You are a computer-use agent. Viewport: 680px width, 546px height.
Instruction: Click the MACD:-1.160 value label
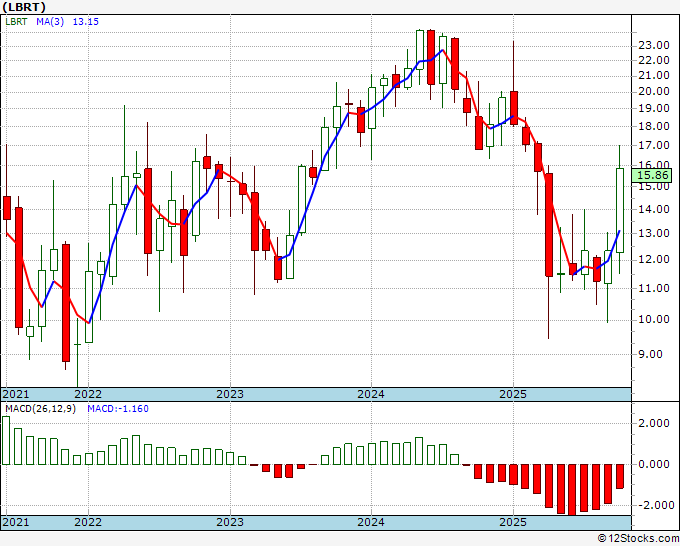[x=118, y=409]
